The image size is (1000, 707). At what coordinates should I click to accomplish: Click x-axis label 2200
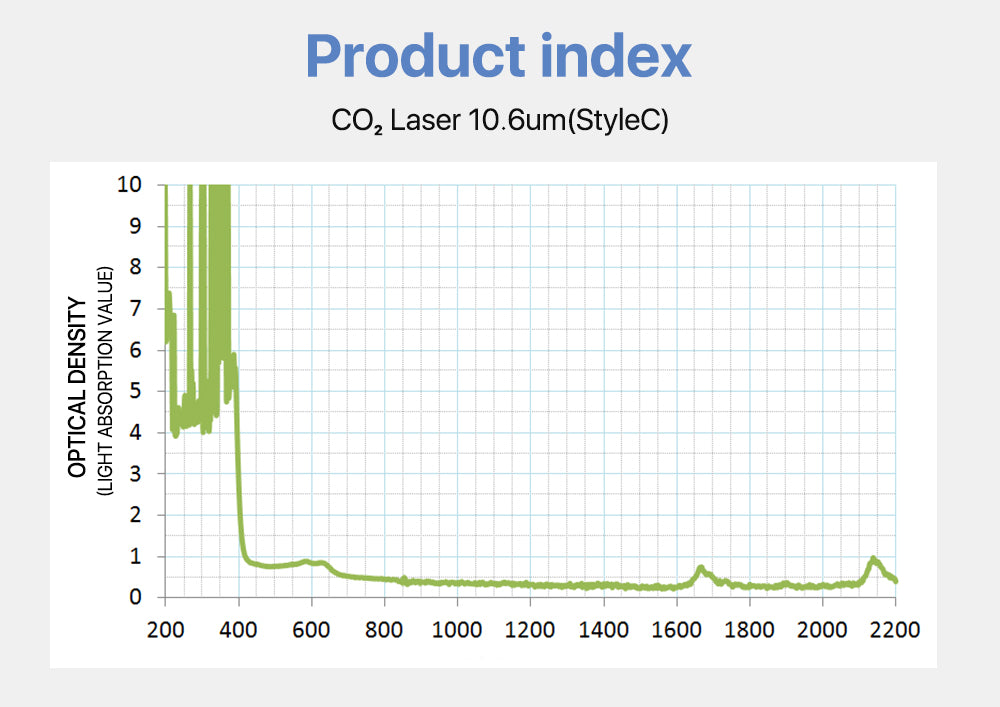tap(895, 630)
